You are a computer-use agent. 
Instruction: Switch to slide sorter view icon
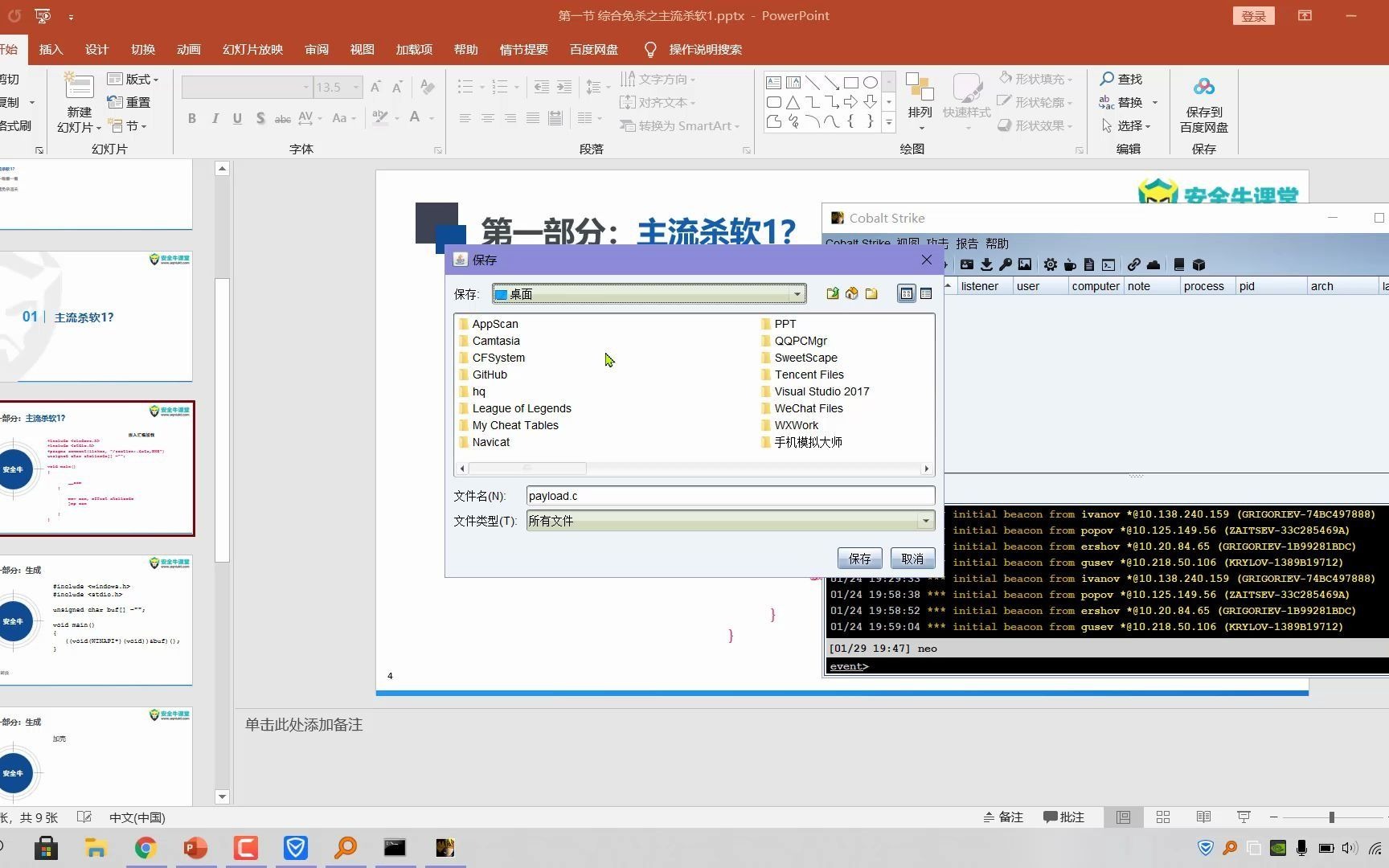click(x=1163, y=817)
